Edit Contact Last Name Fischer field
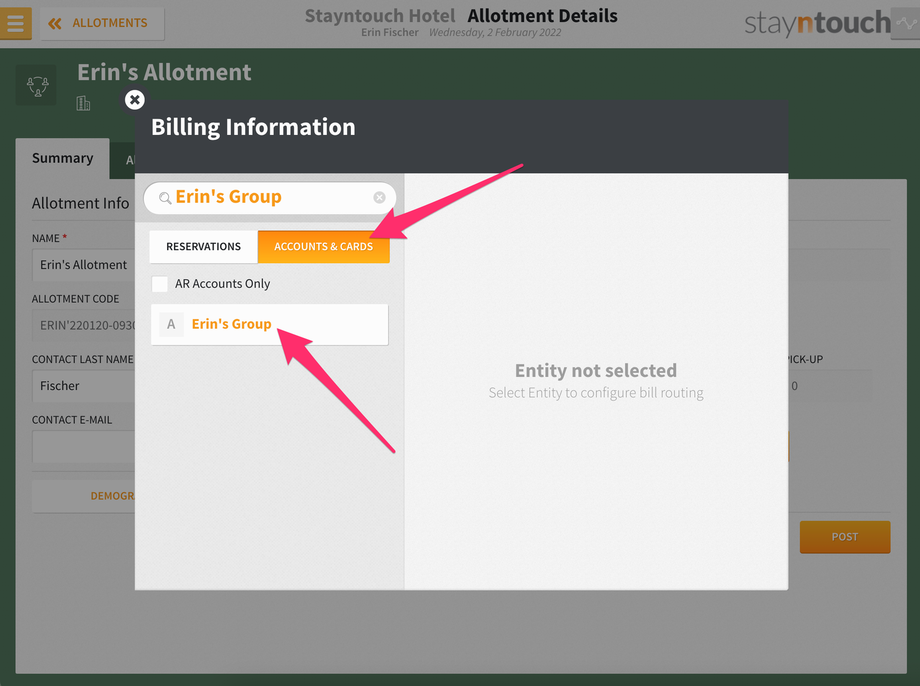Image resolution: width=920 pixels, height=686 pixels. point(83,386)
